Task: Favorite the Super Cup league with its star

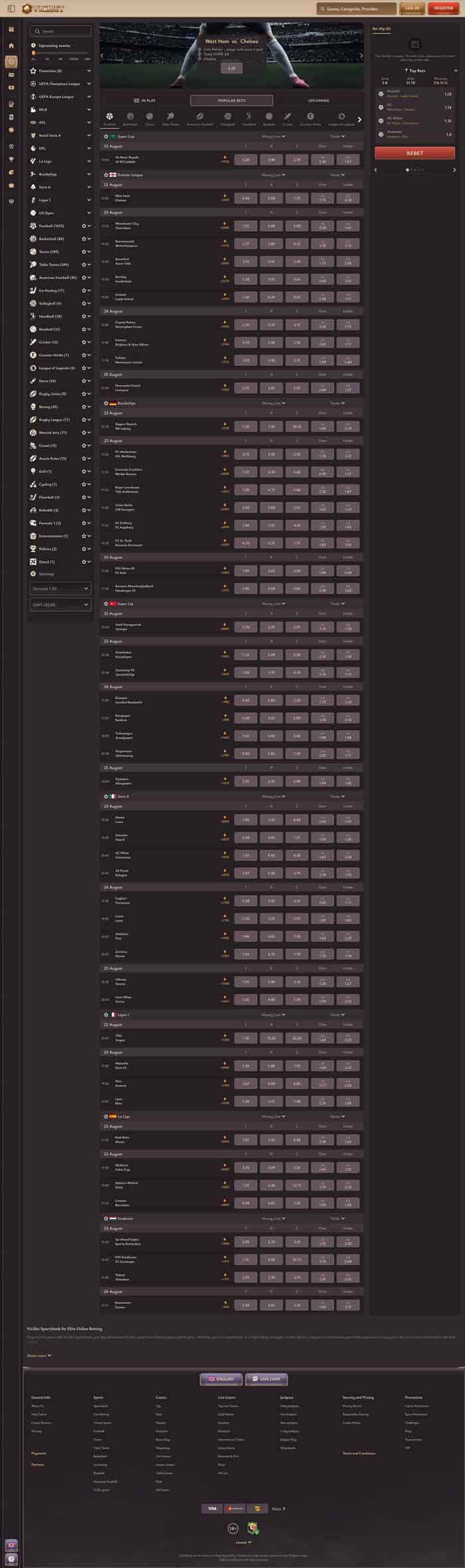Action: click(x=106, y=136)
